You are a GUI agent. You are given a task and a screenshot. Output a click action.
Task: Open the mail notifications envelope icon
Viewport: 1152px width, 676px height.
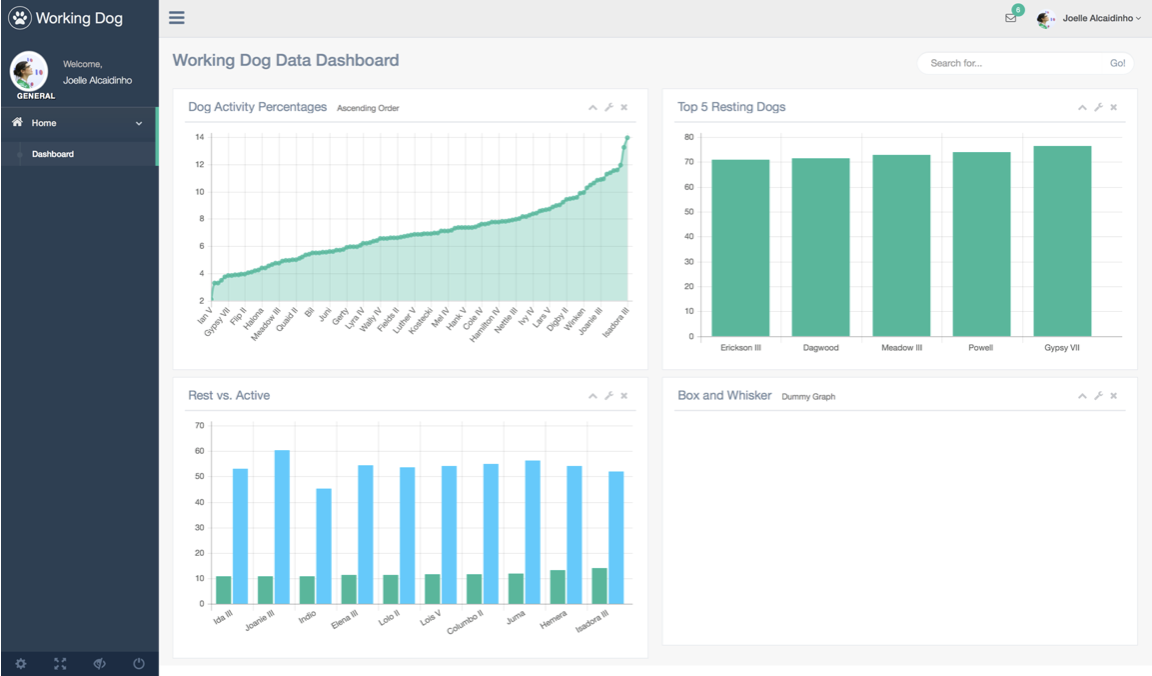coord(1011,18)
